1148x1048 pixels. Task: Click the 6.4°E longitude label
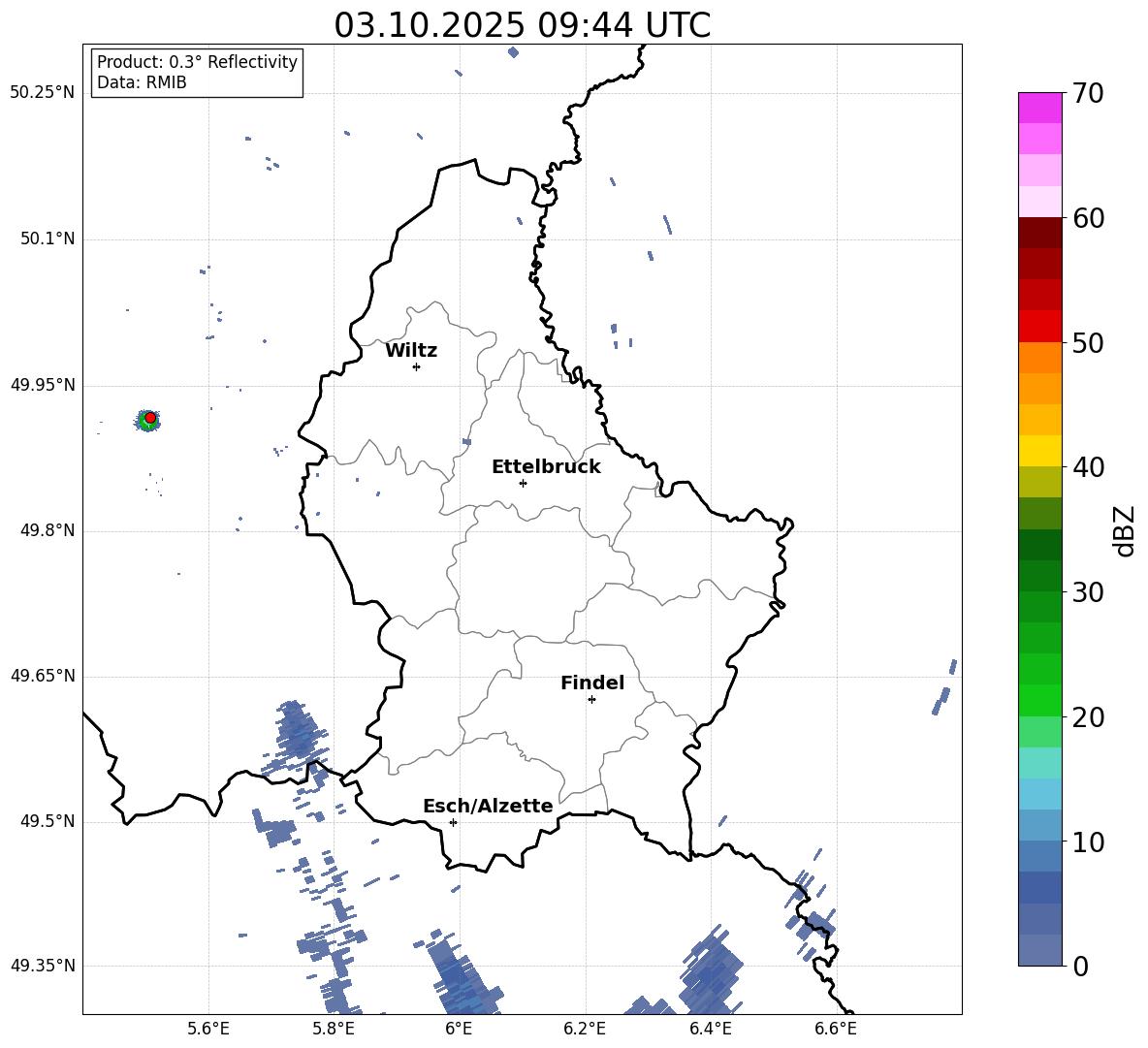point(710,1029)
